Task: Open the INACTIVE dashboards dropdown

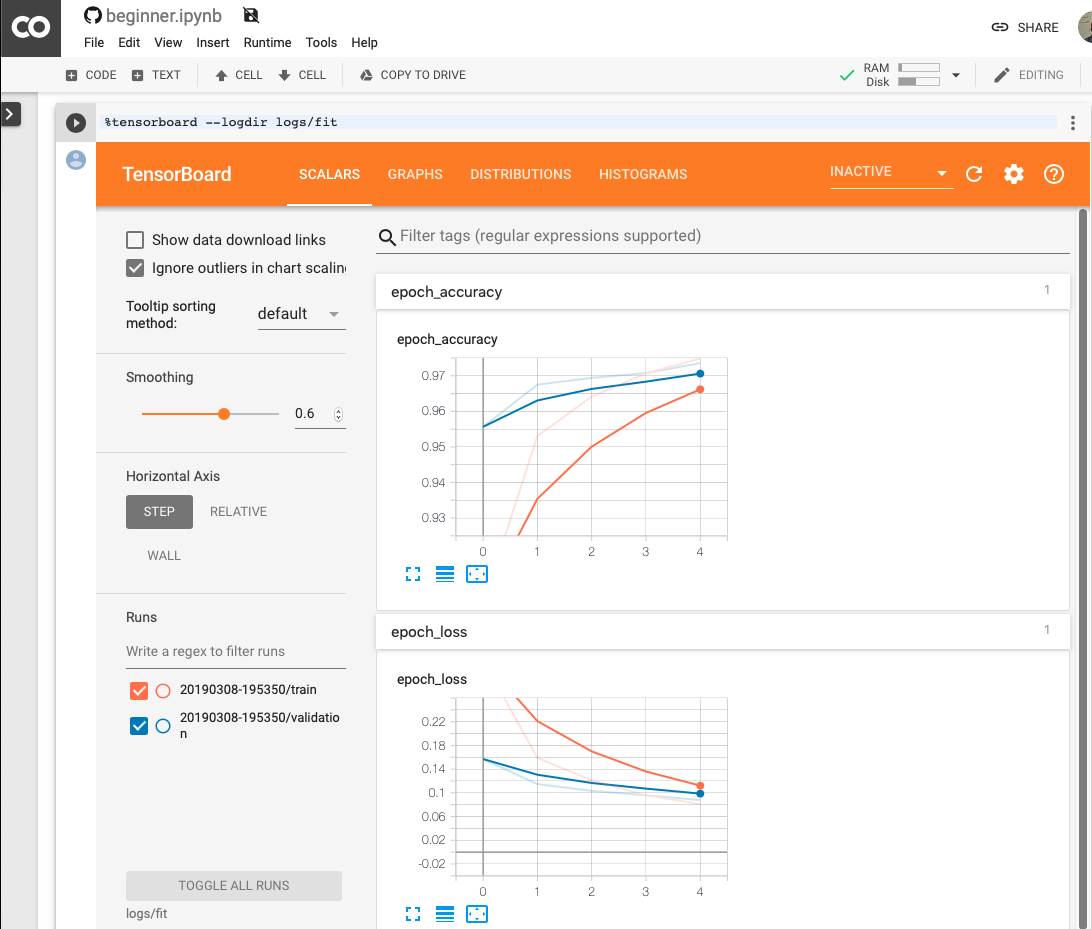Action: coord(891,172)
